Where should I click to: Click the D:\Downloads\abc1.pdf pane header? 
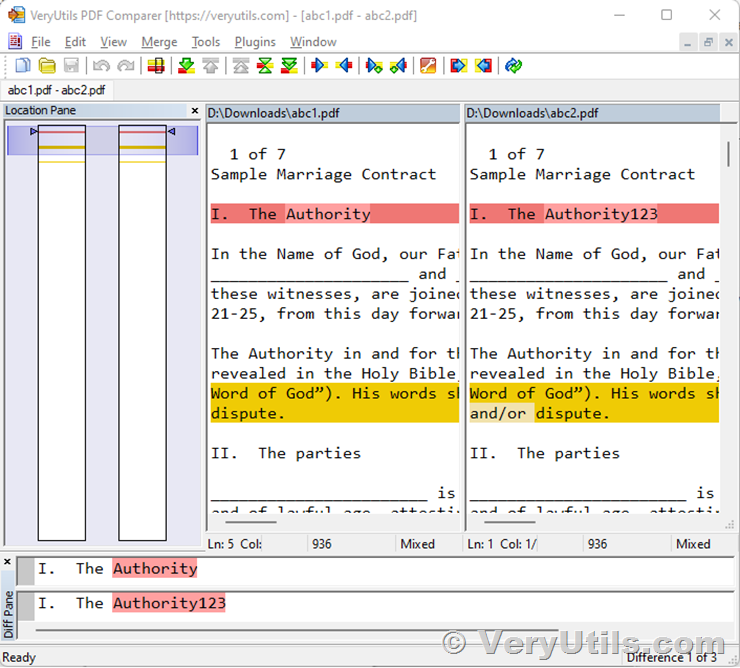(x=333, y=113)
